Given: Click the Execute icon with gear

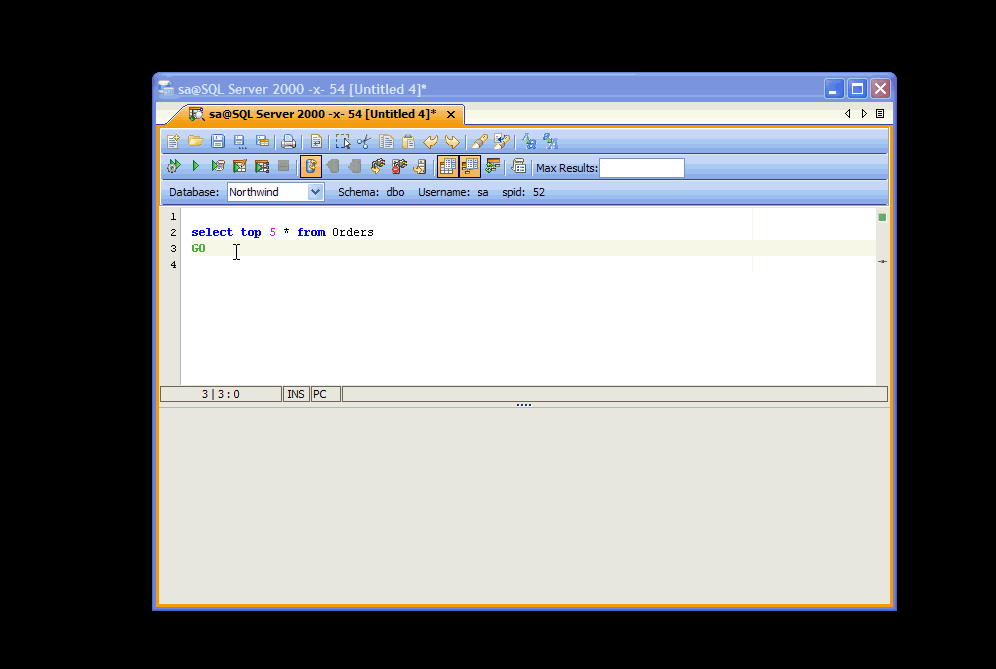Looking at the screenshot, I should click(173, 166).
